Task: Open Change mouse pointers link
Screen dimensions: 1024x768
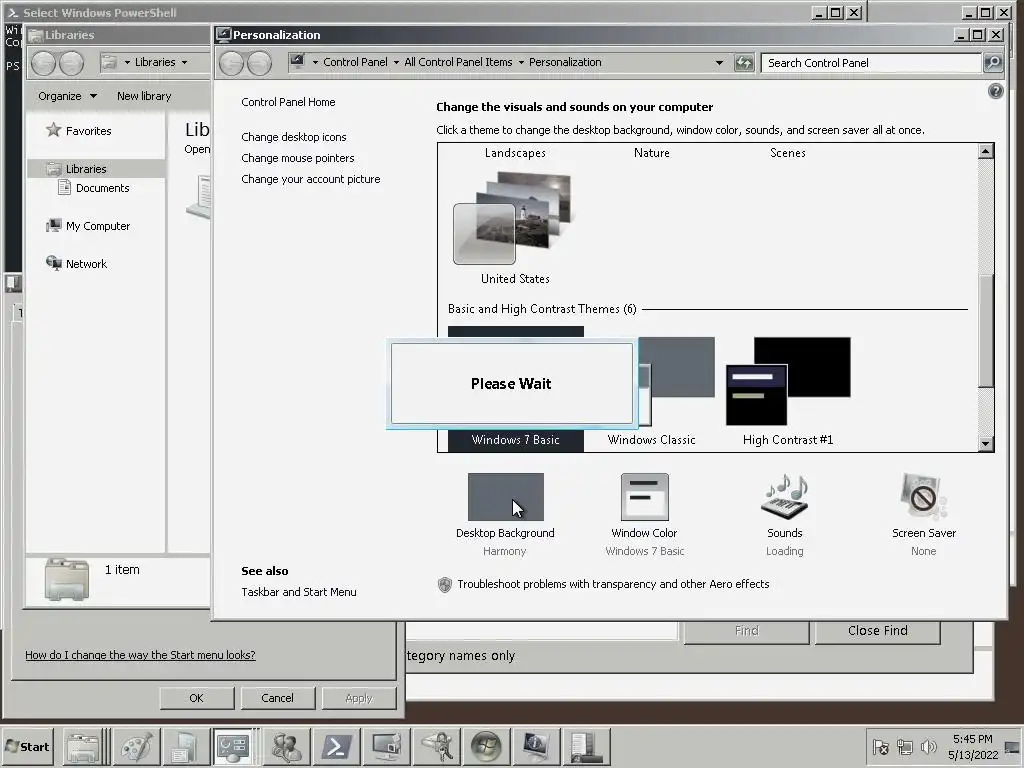Action: [298, 158]
